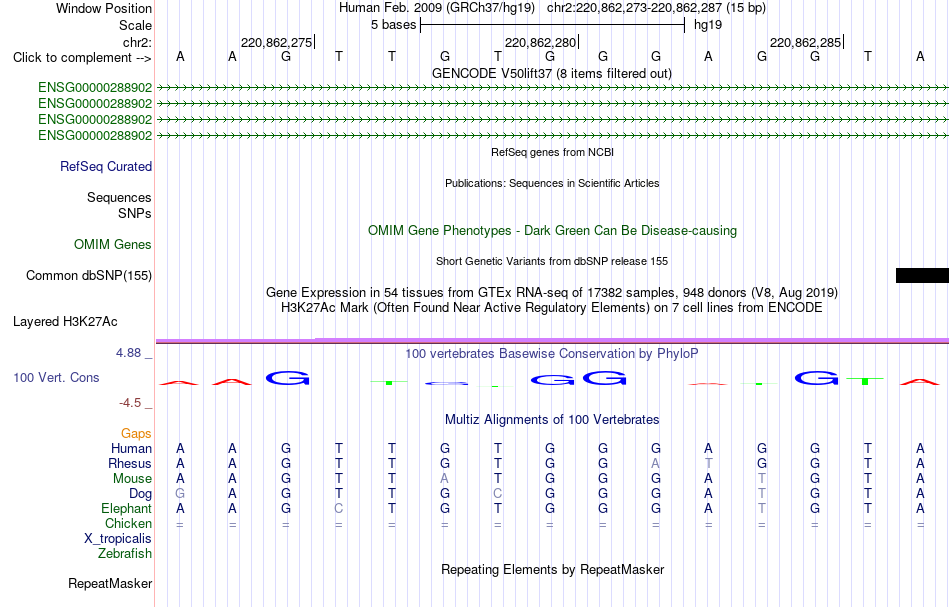Click the SNPs track label
The width and height of the screenshot is (950, 607).
point(135,213)
